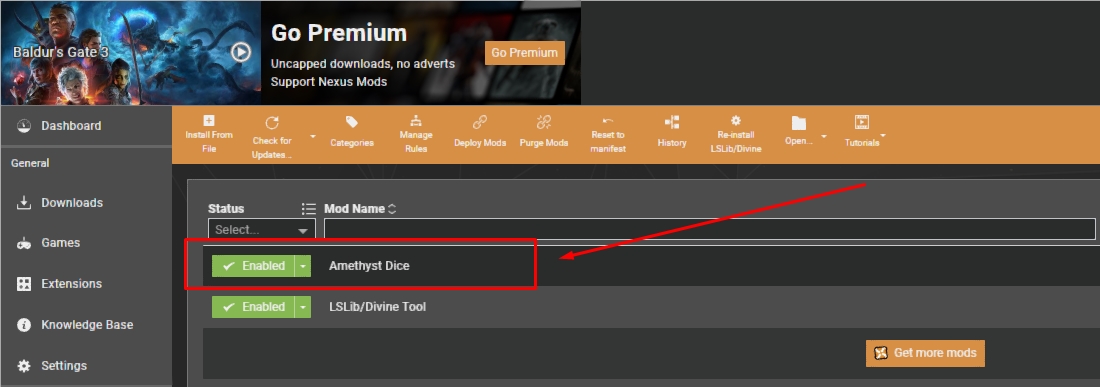The height and width of the screenshot is (387, 1100).
Task: Click the Mod Name filter text field
Action: [709, 229]
